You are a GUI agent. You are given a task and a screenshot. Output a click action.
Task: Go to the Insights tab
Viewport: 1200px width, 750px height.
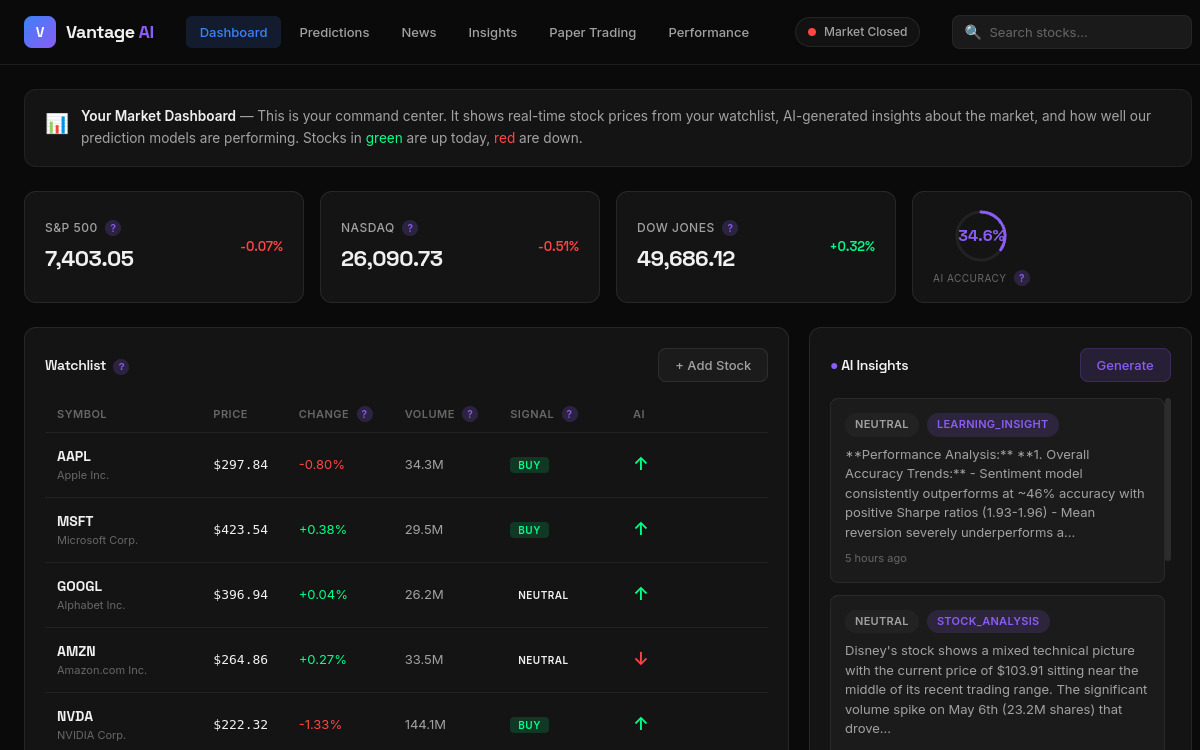coord(493,32)
